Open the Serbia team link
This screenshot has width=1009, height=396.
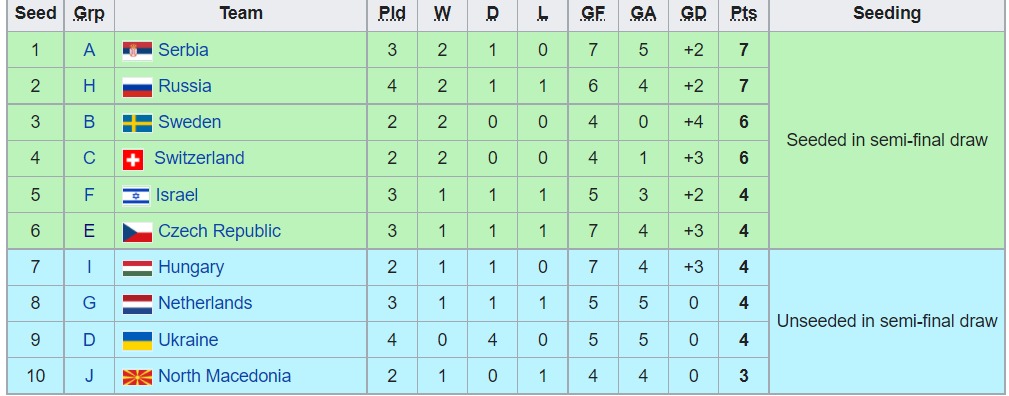(x=183, y=50)
